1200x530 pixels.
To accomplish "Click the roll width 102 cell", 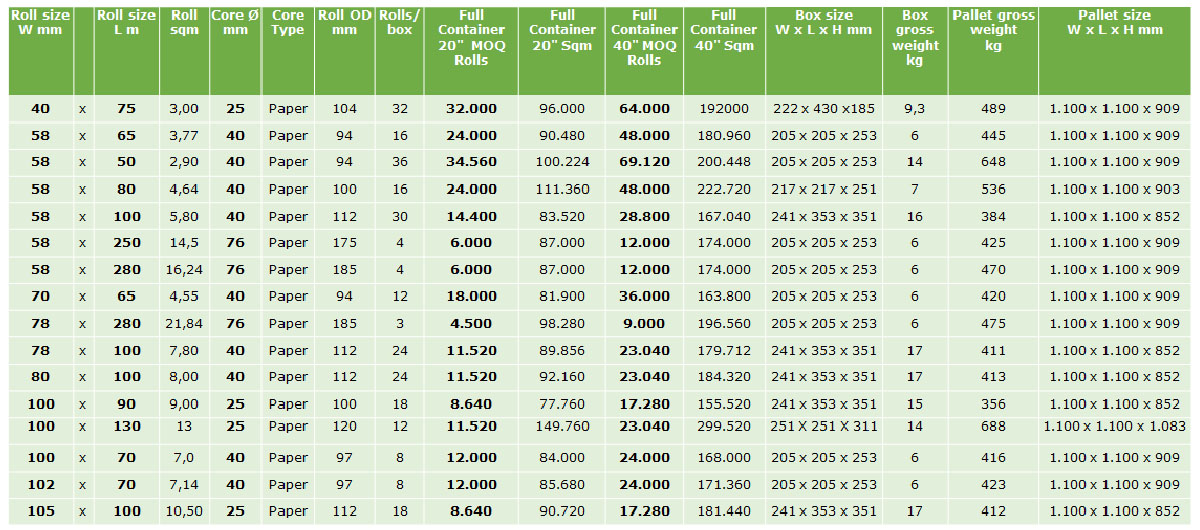I will coord(41,485).
